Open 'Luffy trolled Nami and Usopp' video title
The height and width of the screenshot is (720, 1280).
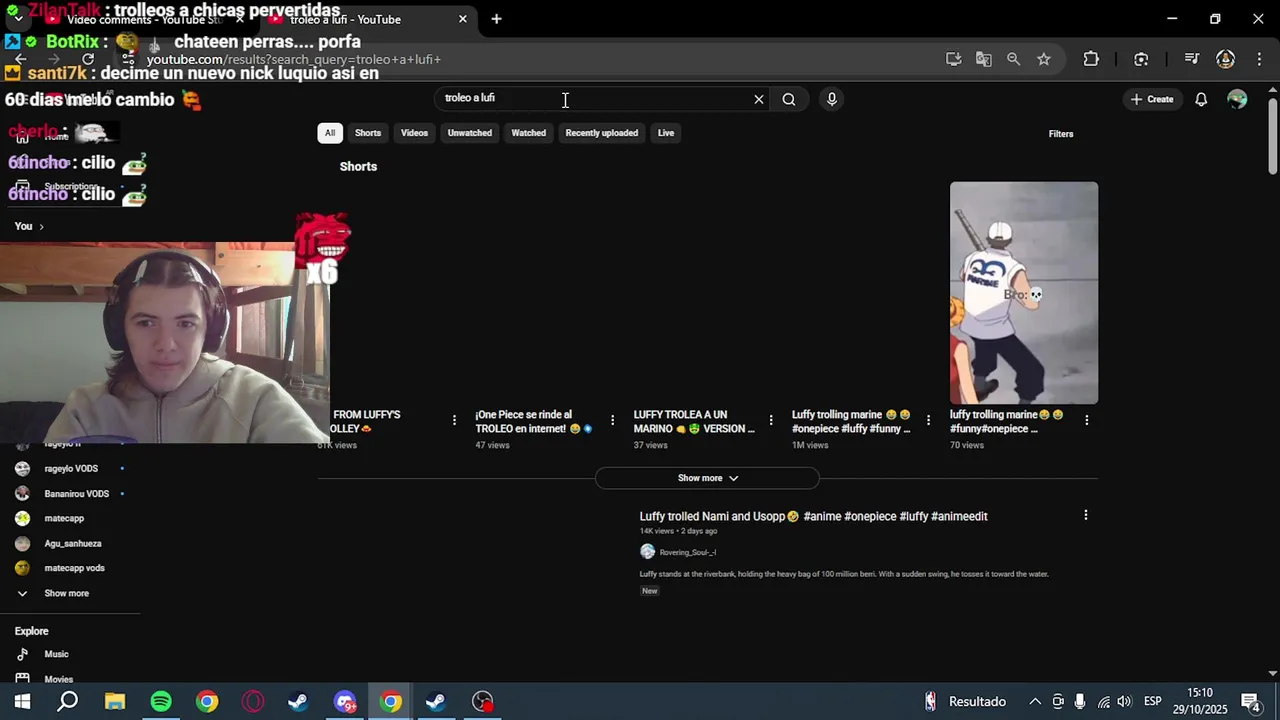point(813,516)
